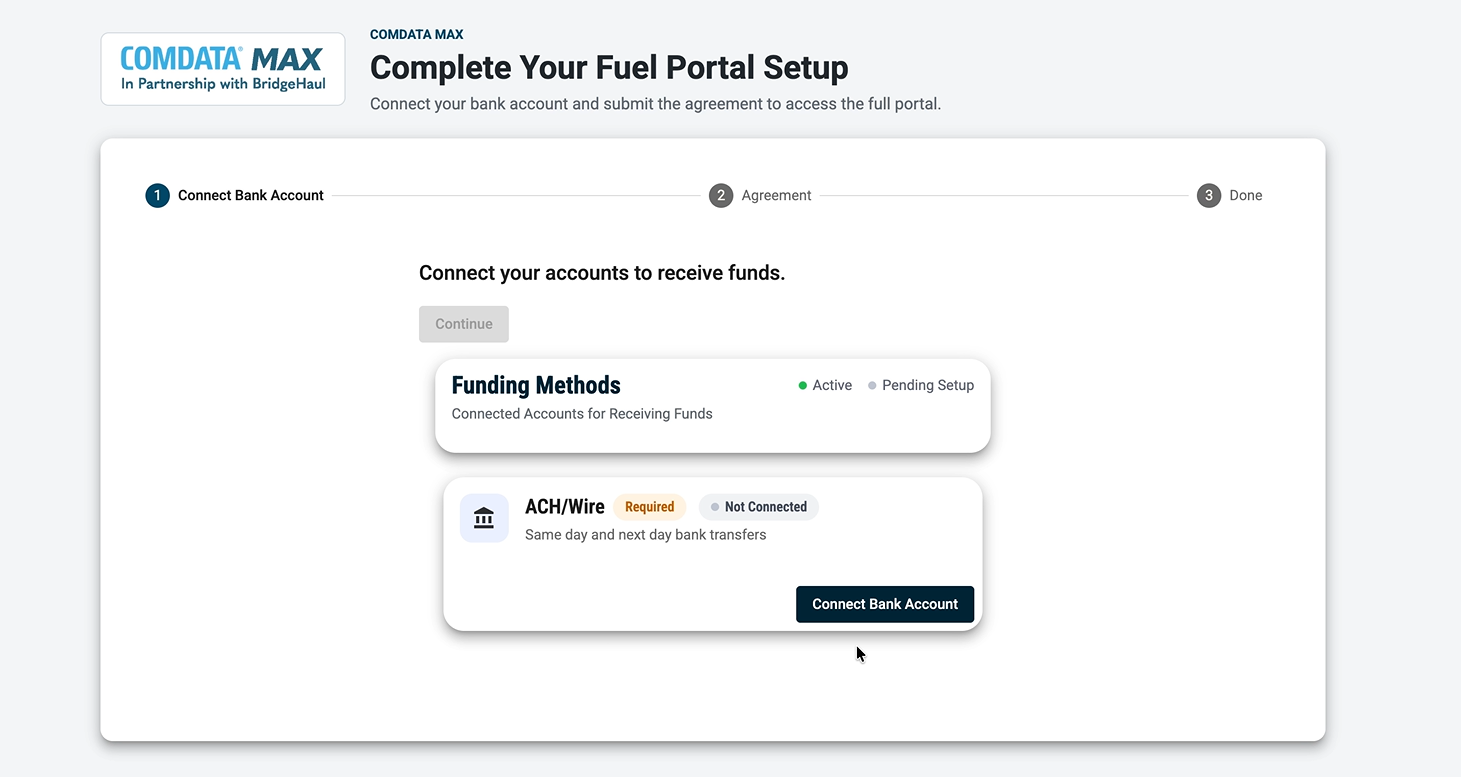Click the orange Required badge

click(x=650, y=507)
